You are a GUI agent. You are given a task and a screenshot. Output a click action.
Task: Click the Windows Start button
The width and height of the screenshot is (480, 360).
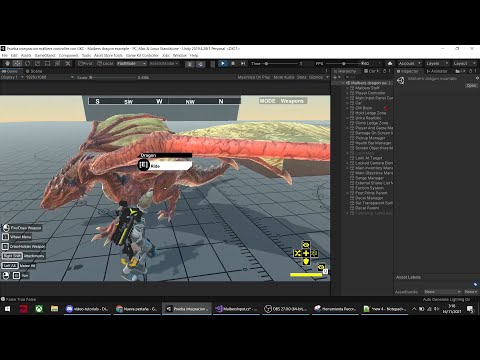[7, 309]
